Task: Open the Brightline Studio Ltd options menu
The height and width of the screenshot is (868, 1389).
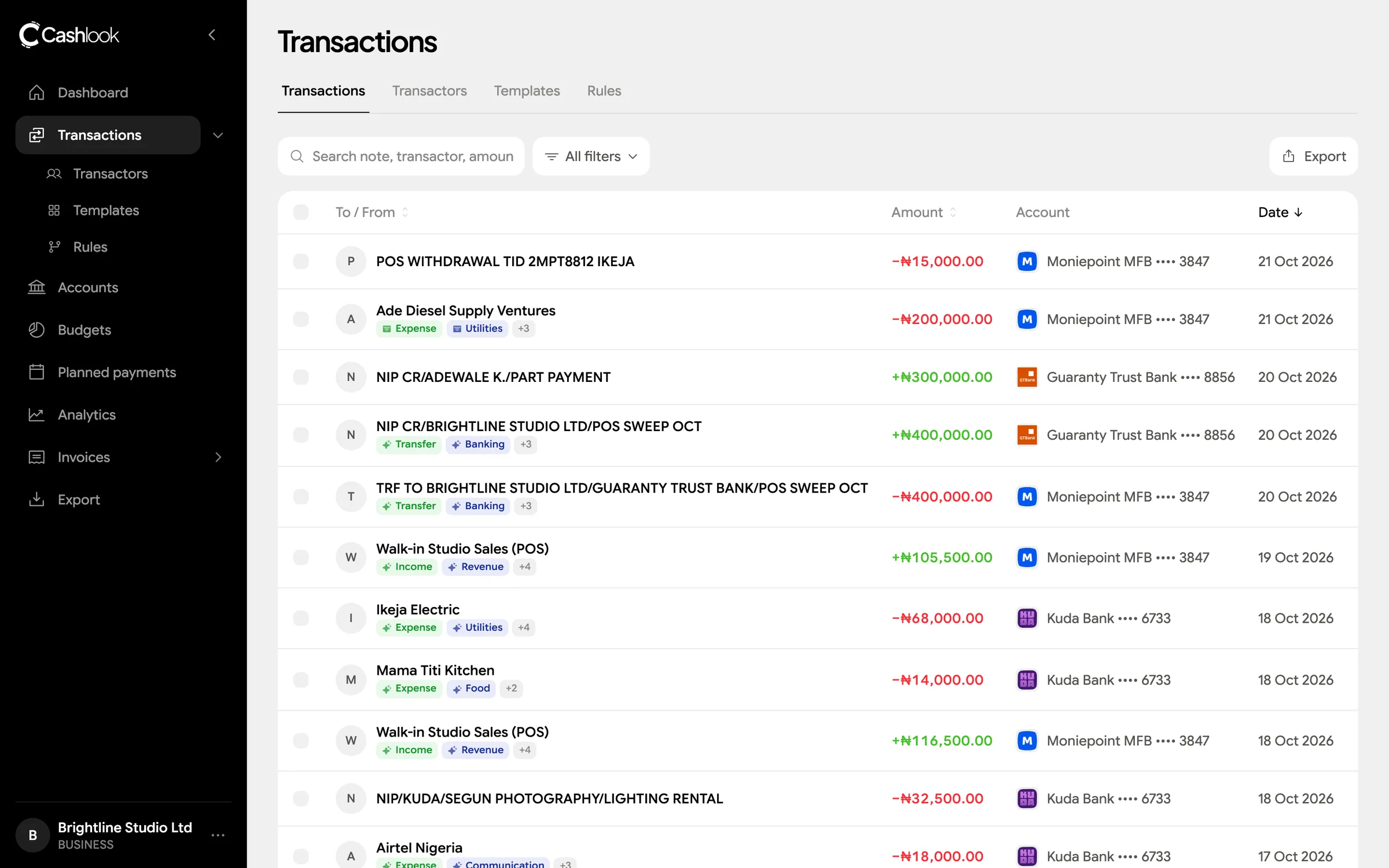Action: 218,835
